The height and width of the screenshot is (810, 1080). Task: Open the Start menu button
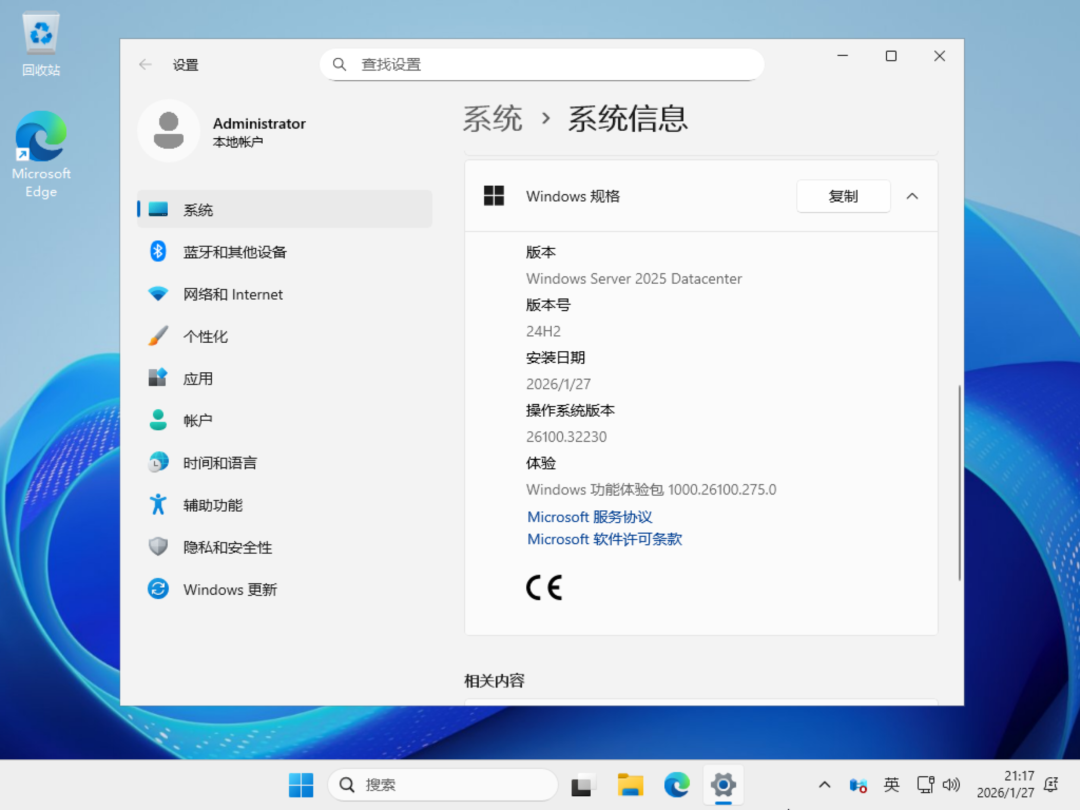[x=301, y=785]
